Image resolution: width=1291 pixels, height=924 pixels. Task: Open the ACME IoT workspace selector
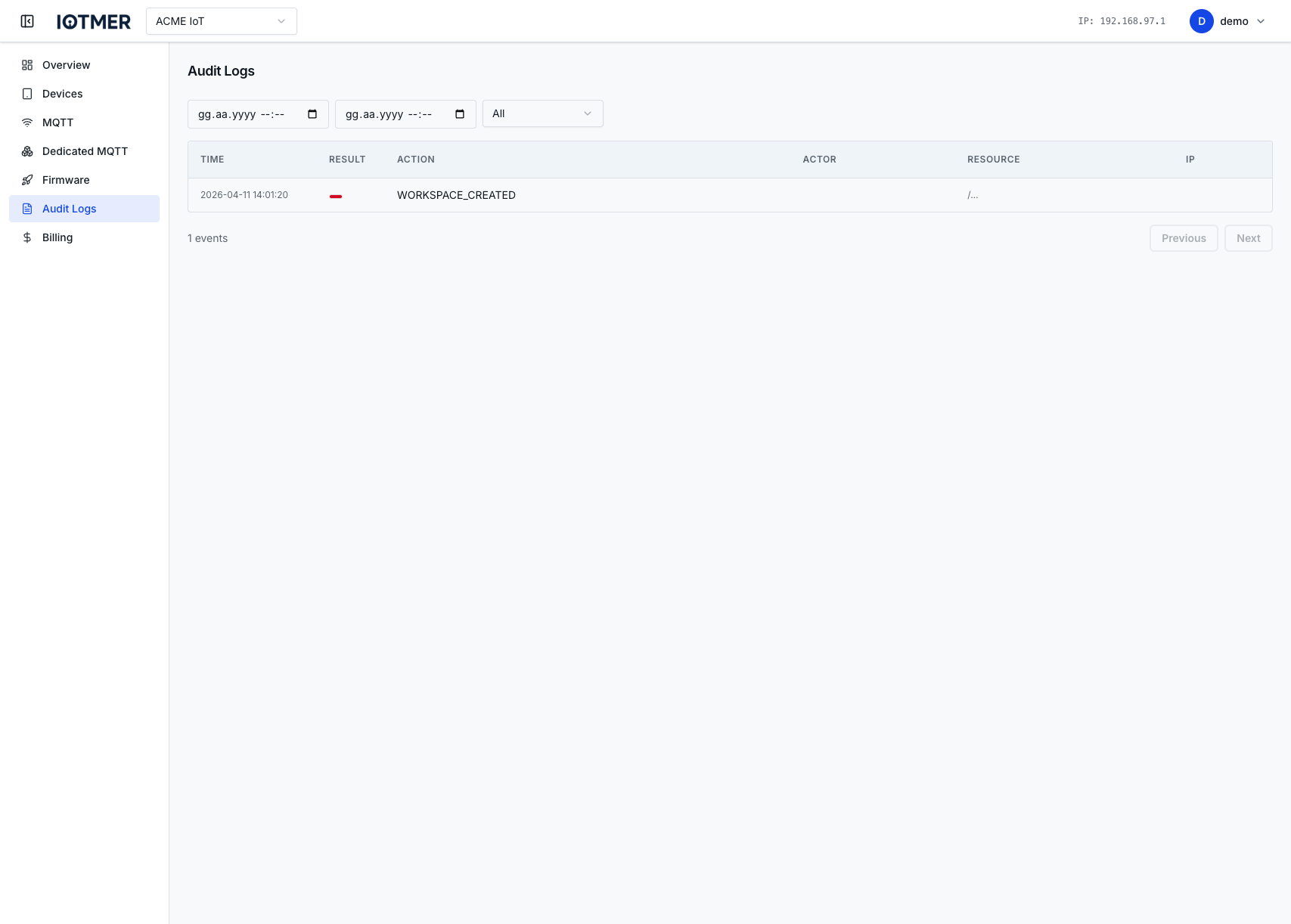(x=221, y=21)
